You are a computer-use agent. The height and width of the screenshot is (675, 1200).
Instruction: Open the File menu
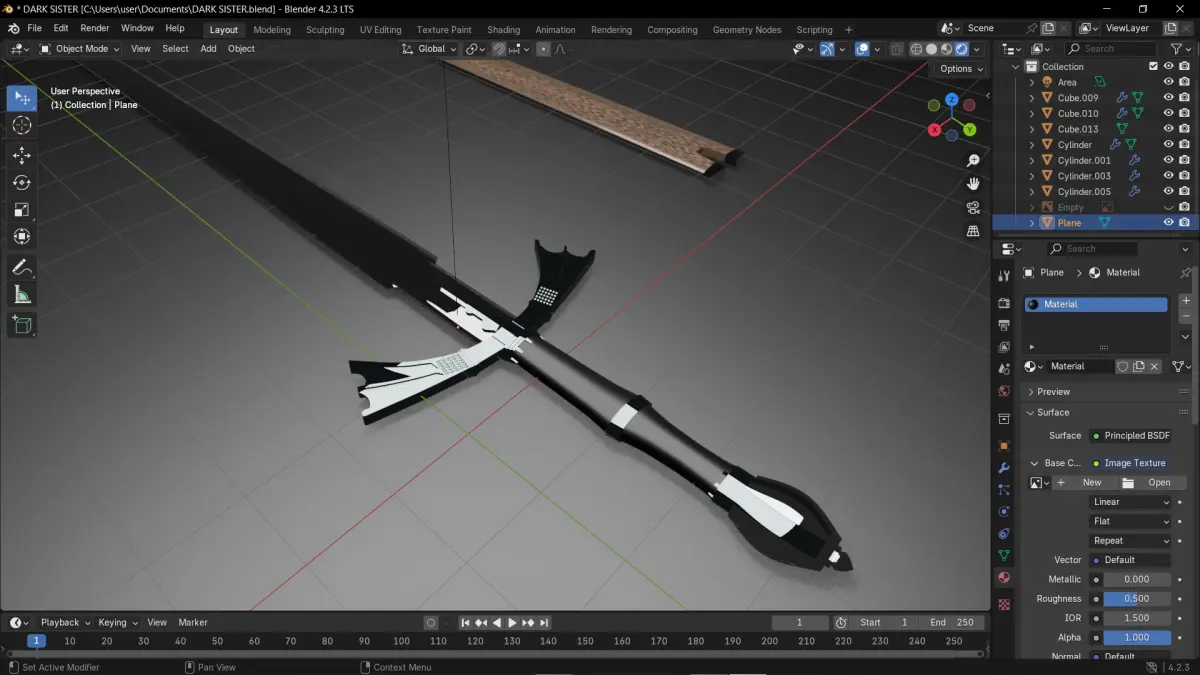(35, 28)
